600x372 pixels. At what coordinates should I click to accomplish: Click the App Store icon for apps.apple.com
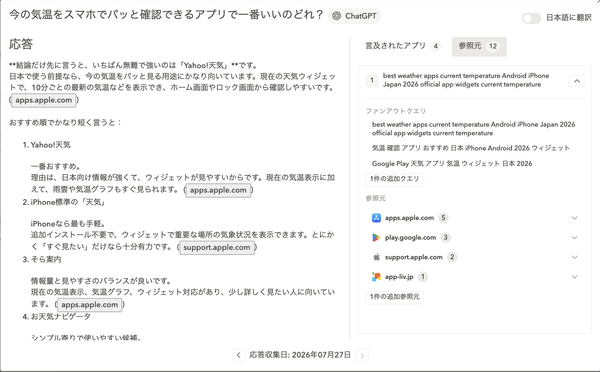point(376,218)
